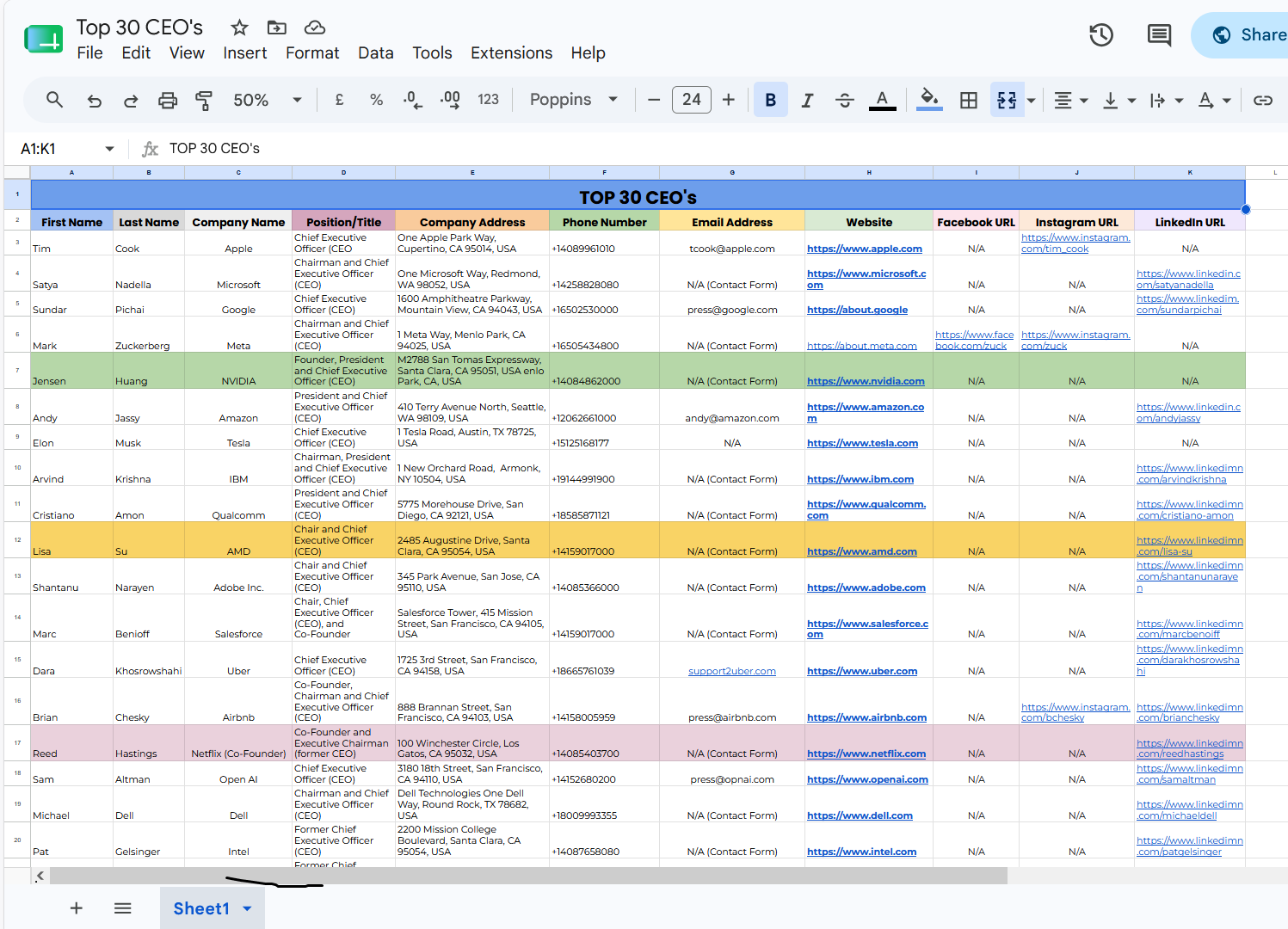Open more number formats 123 menu

pos(489,100)
